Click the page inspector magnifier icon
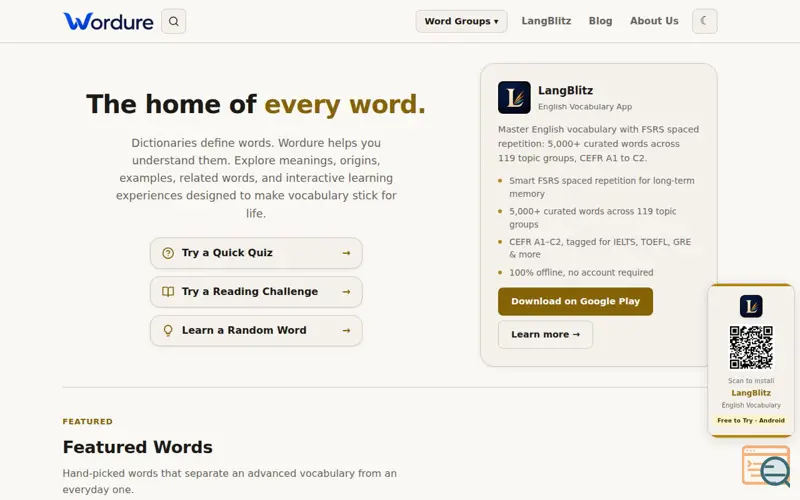 [766, 466]
